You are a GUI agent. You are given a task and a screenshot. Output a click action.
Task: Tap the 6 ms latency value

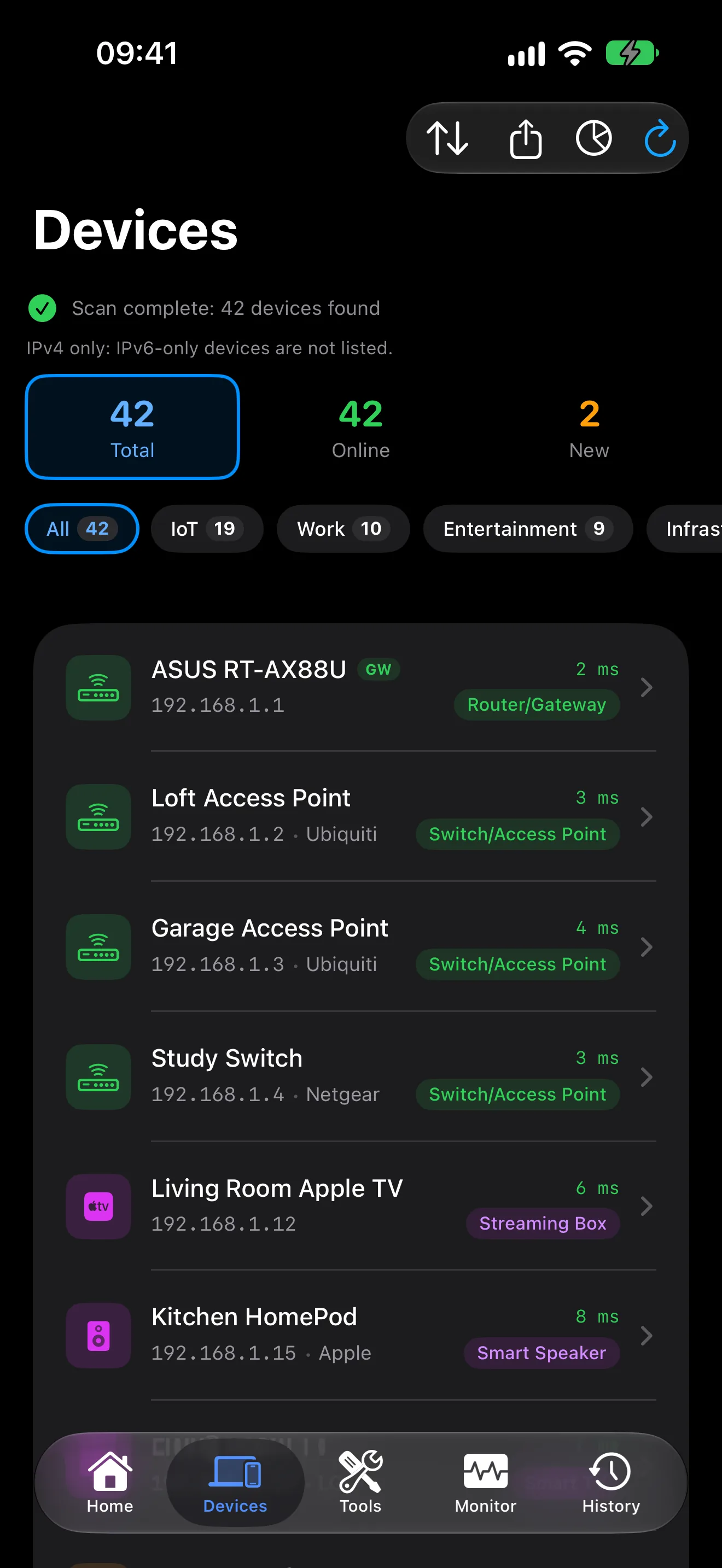coord(597,1188)
